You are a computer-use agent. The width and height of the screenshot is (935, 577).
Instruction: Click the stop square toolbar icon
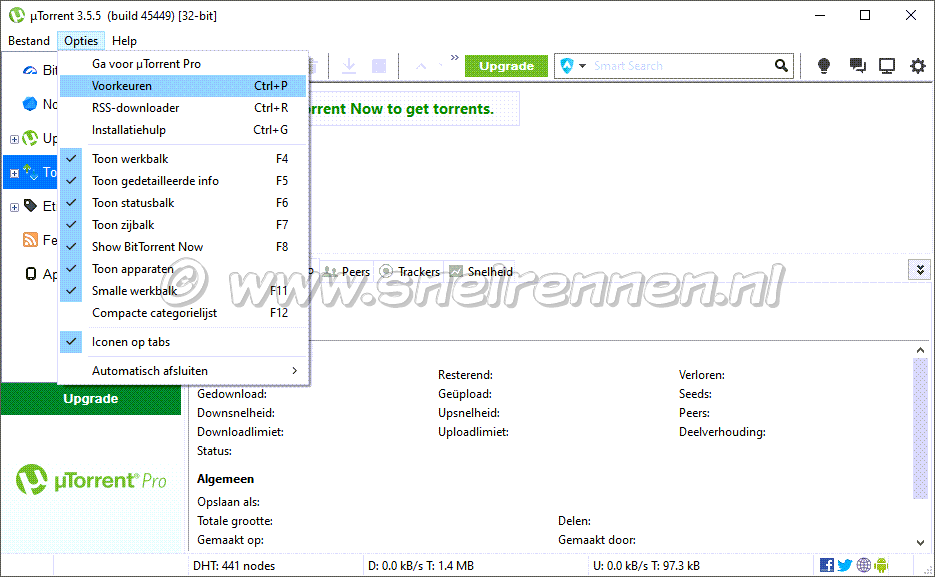pyautogui.click(x=379, y=66)
